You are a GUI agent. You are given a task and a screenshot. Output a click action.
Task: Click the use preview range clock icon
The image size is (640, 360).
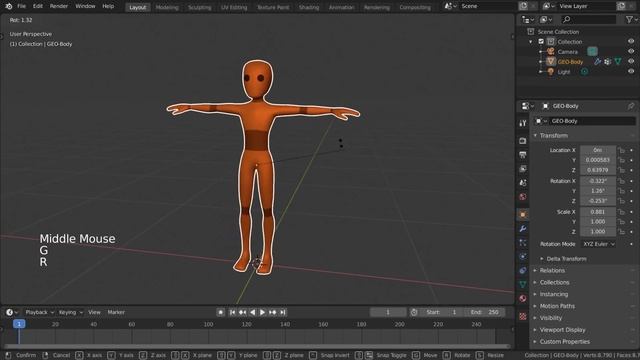coord(414,312)
